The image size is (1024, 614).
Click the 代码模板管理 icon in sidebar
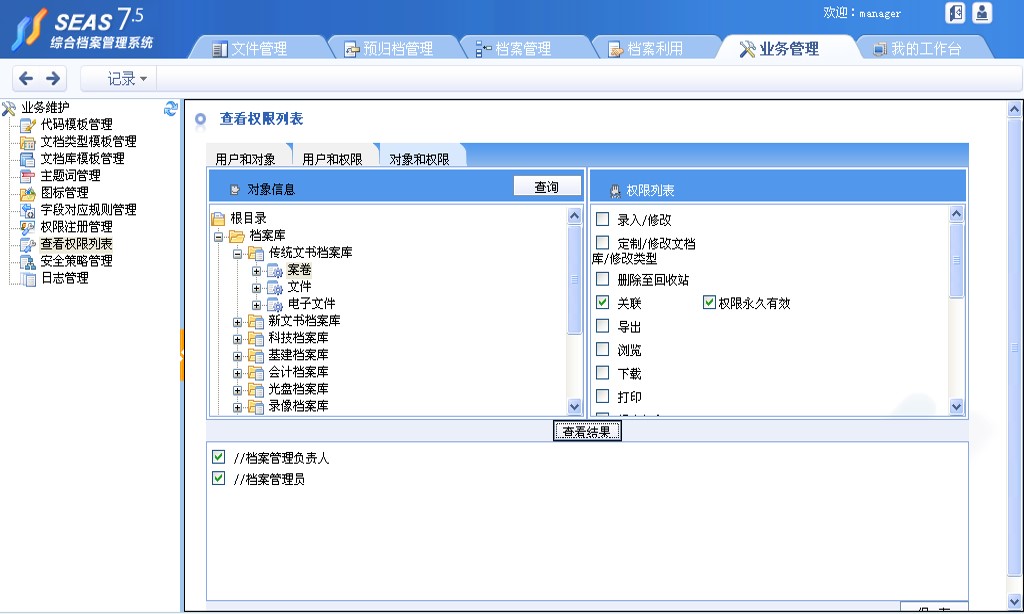pos(28,125)
